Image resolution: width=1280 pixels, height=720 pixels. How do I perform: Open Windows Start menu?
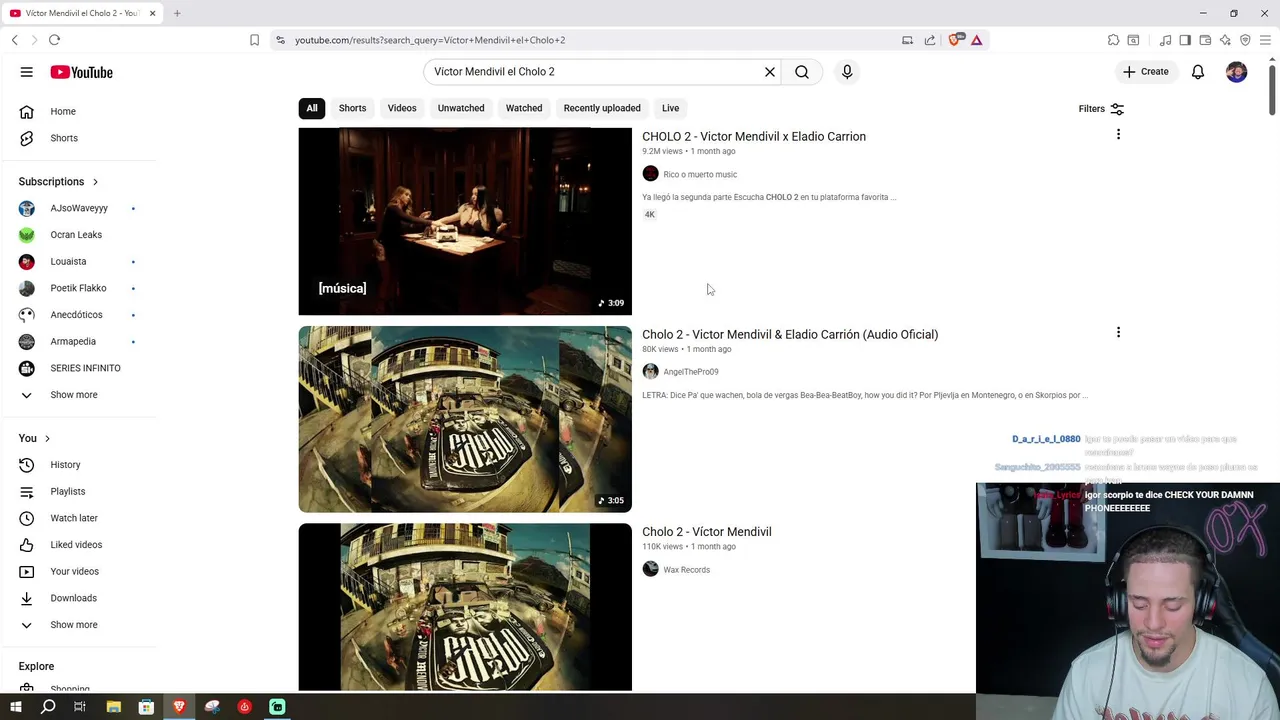pos(15,707)
